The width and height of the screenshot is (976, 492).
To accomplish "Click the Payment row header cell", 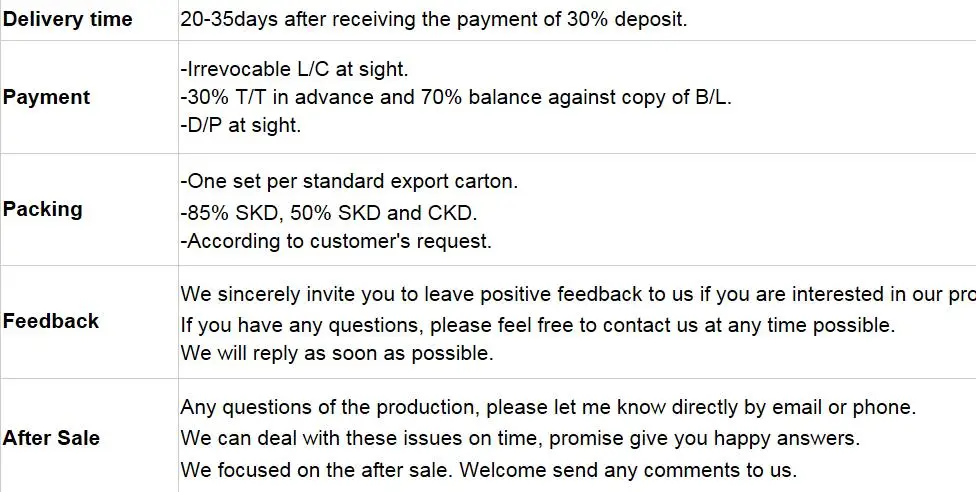I will click(x=46, y=97).
